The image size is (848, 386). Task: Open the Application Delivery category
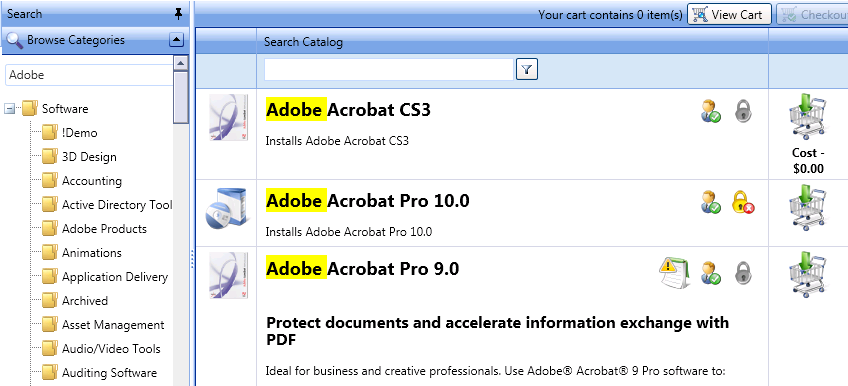click(115, 277)
